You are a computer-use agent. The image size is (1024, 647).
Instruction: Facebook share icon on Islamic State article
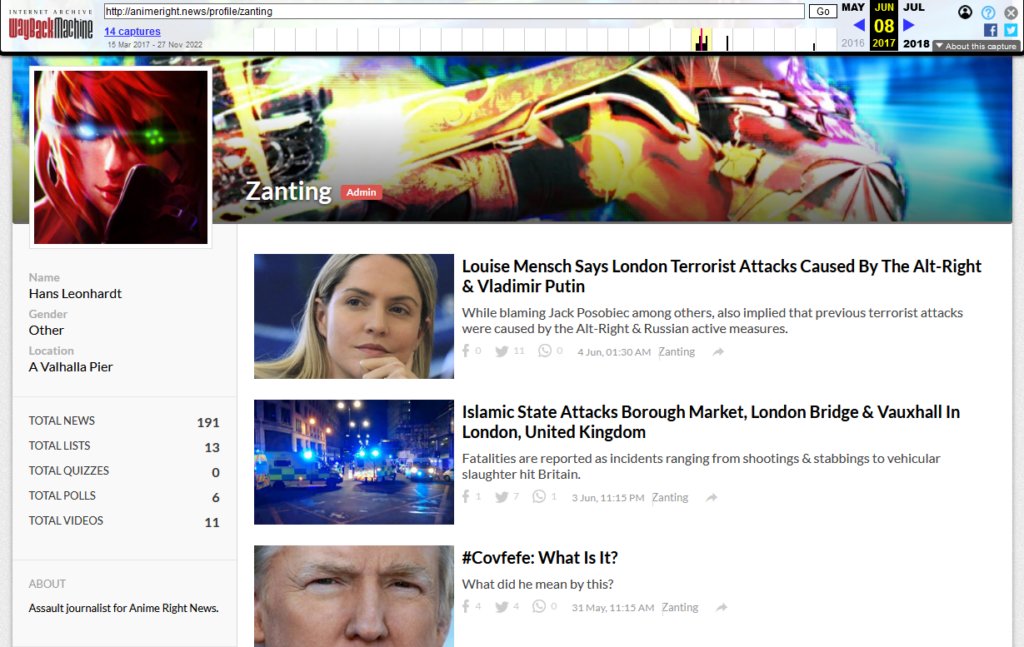coord(466,497)
